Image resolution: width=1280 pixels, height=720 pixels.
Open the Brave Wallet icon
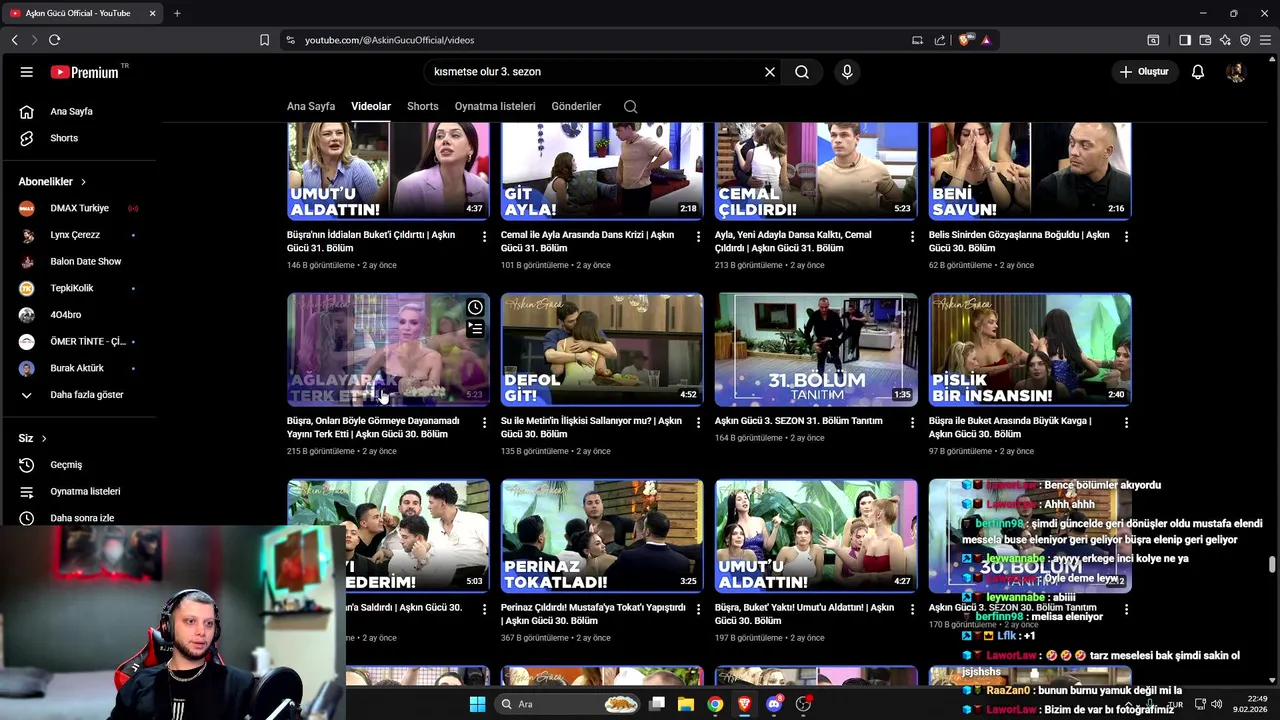(x=1205, y=40)
